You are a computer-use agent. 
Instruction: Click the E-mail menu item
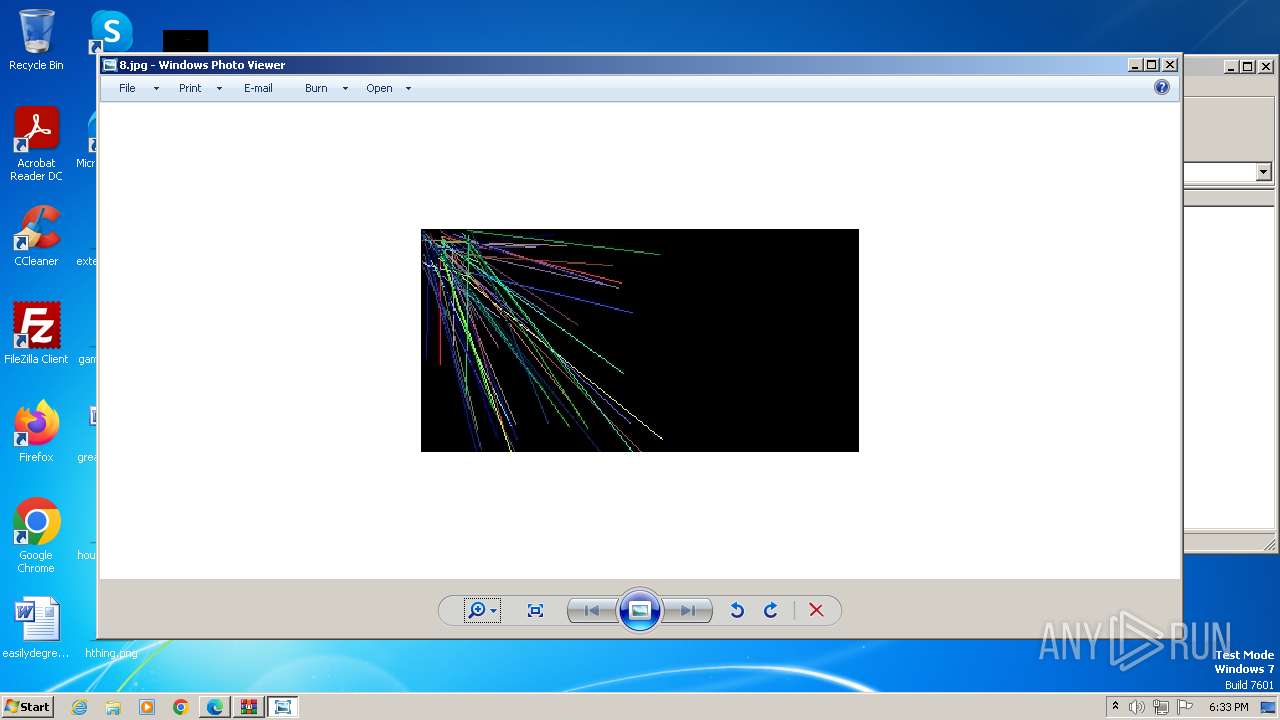pyautogui.click(x=258, y=88)
